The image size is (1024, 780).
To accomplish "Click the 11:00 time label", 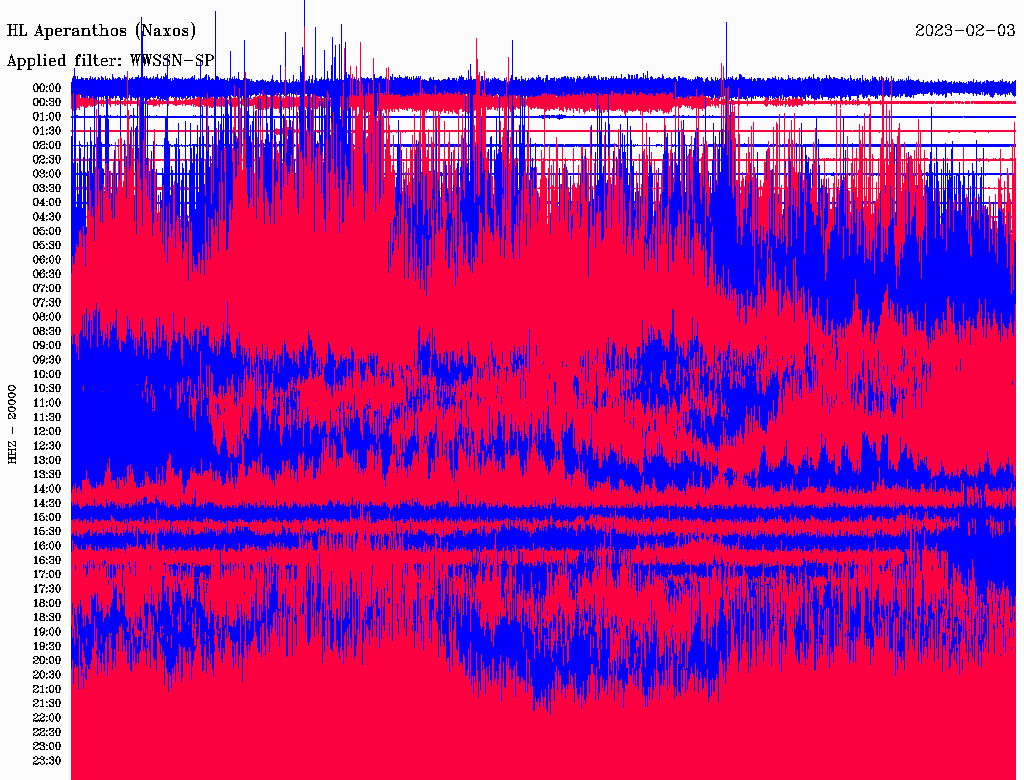I will (47, 403).
